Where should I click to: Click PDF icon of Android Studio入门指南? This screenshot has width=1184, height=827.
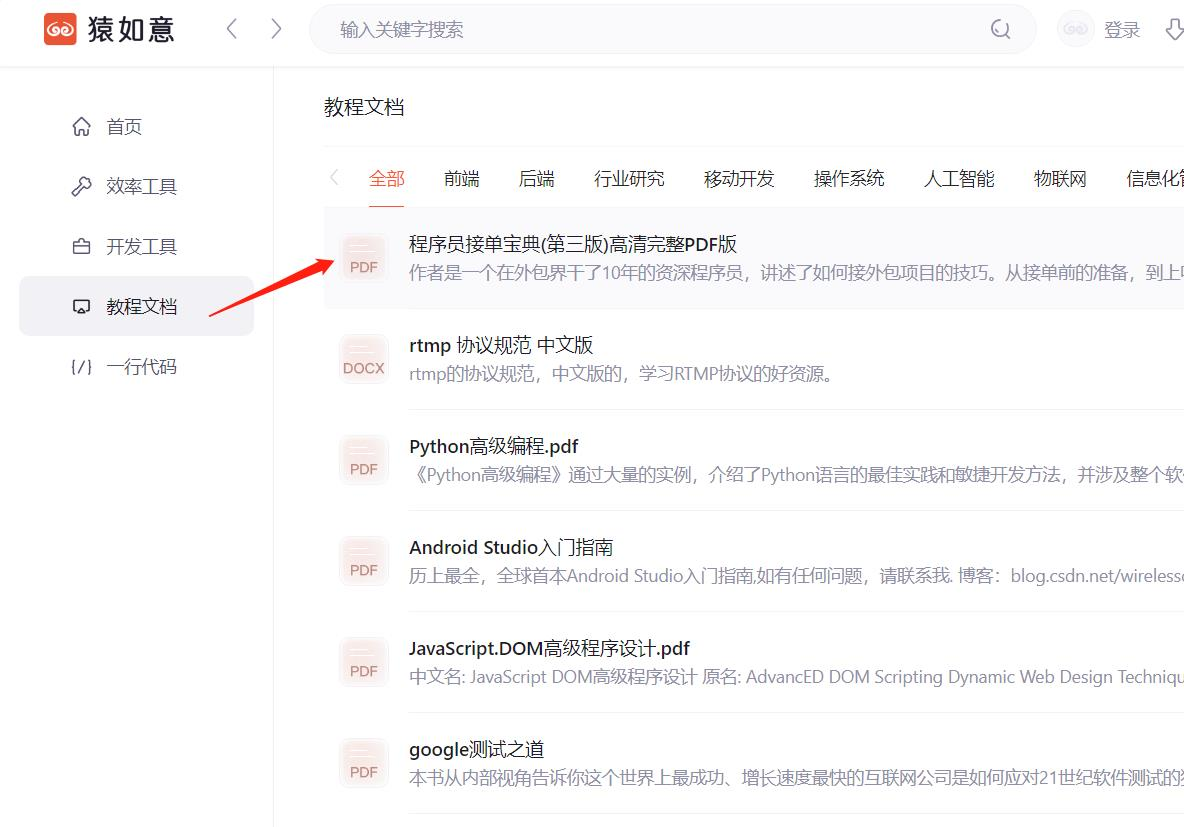[364, 561]
